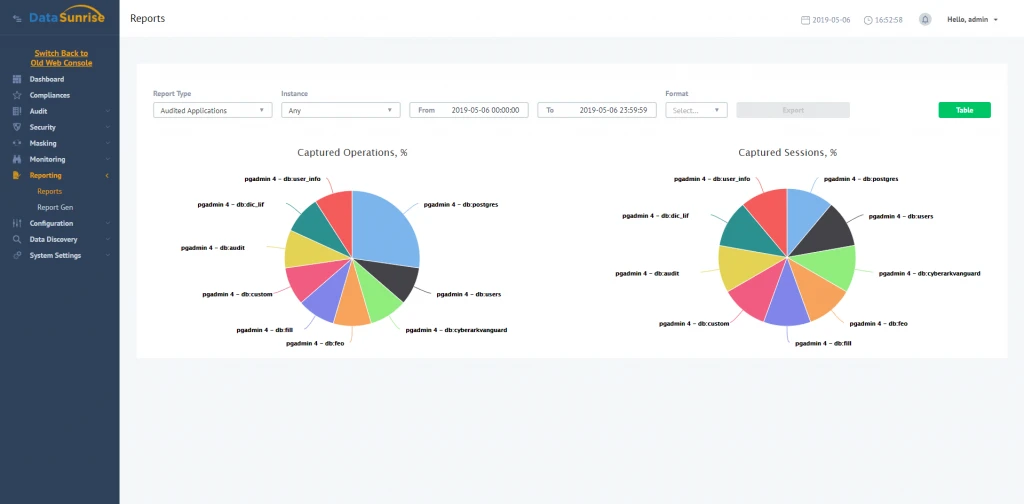The height and width of the screenshot is (504, 1024).
Task: Collapse sidebar using the menu toggle icon
Action: pyautogui.click(x=17, y=17)
